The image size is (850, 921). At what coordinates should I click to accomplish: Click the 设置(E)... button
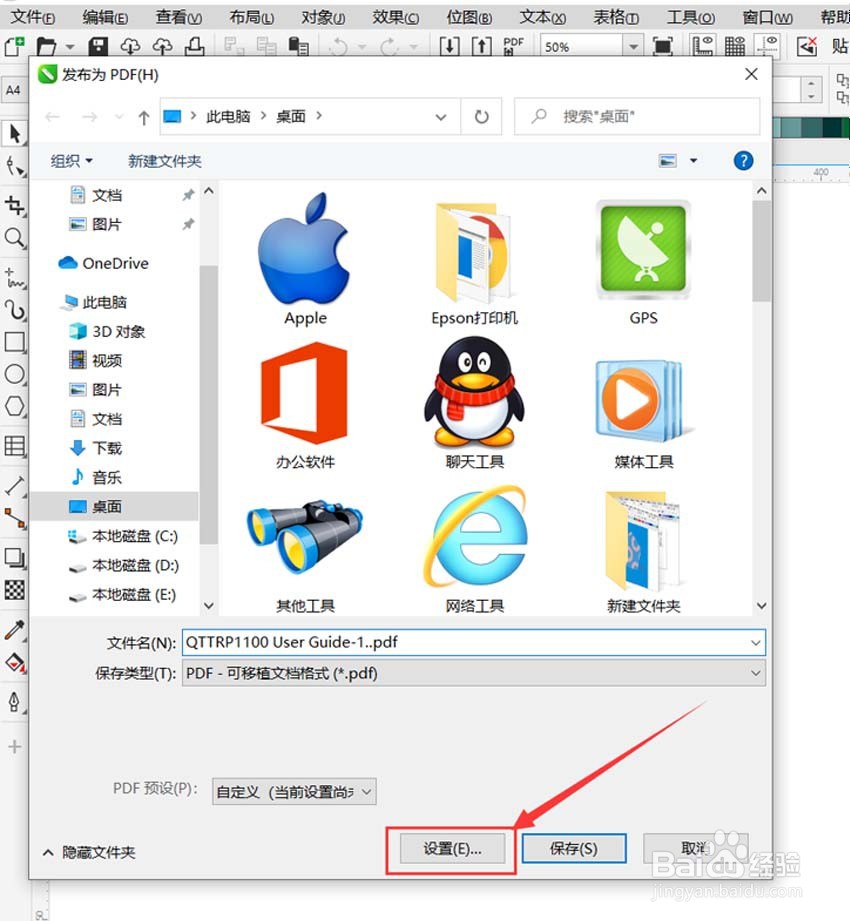tap(452, 848)
